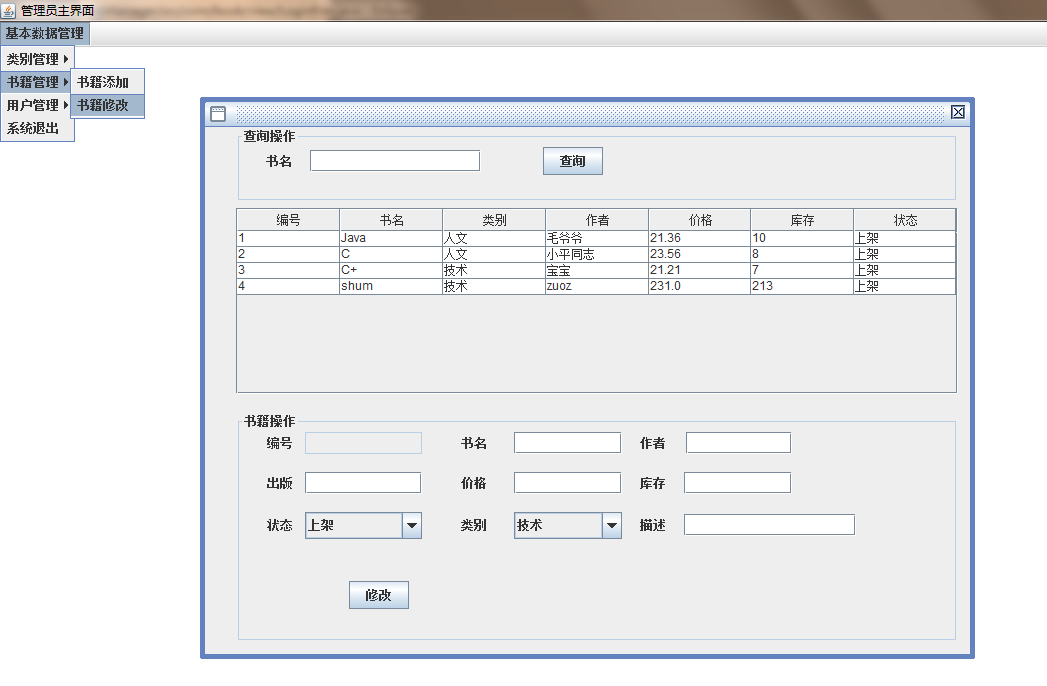Close the internal book edit frame

click(x=958, y=112)
